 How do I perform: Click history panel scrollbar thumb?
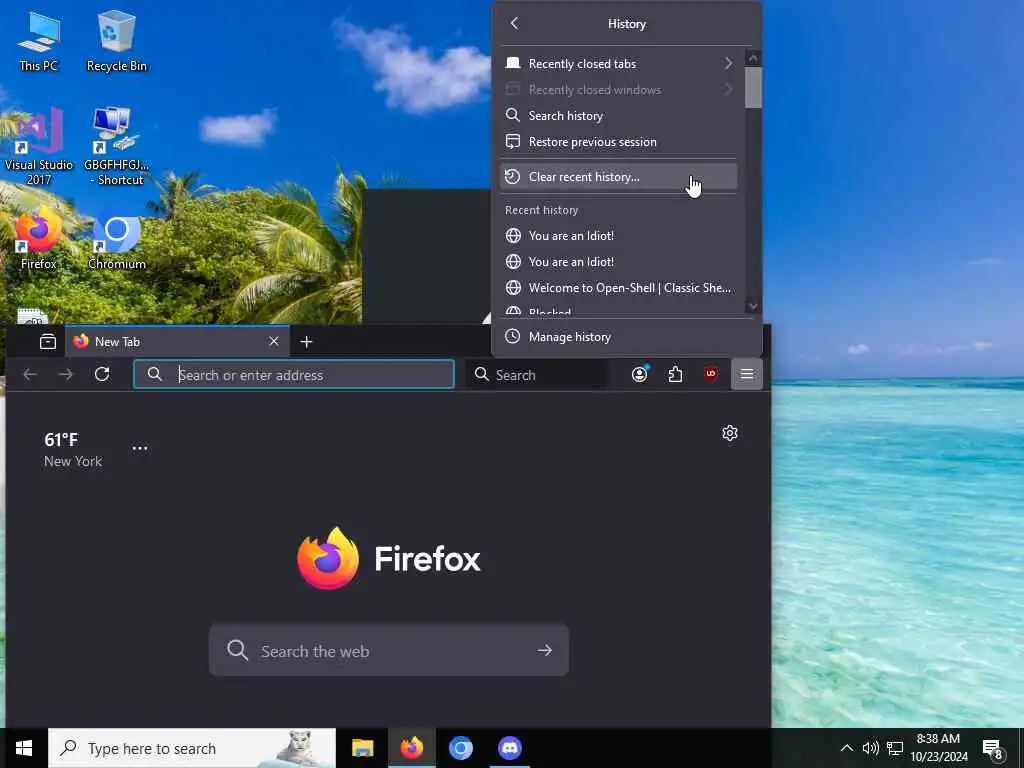[753, 87]
